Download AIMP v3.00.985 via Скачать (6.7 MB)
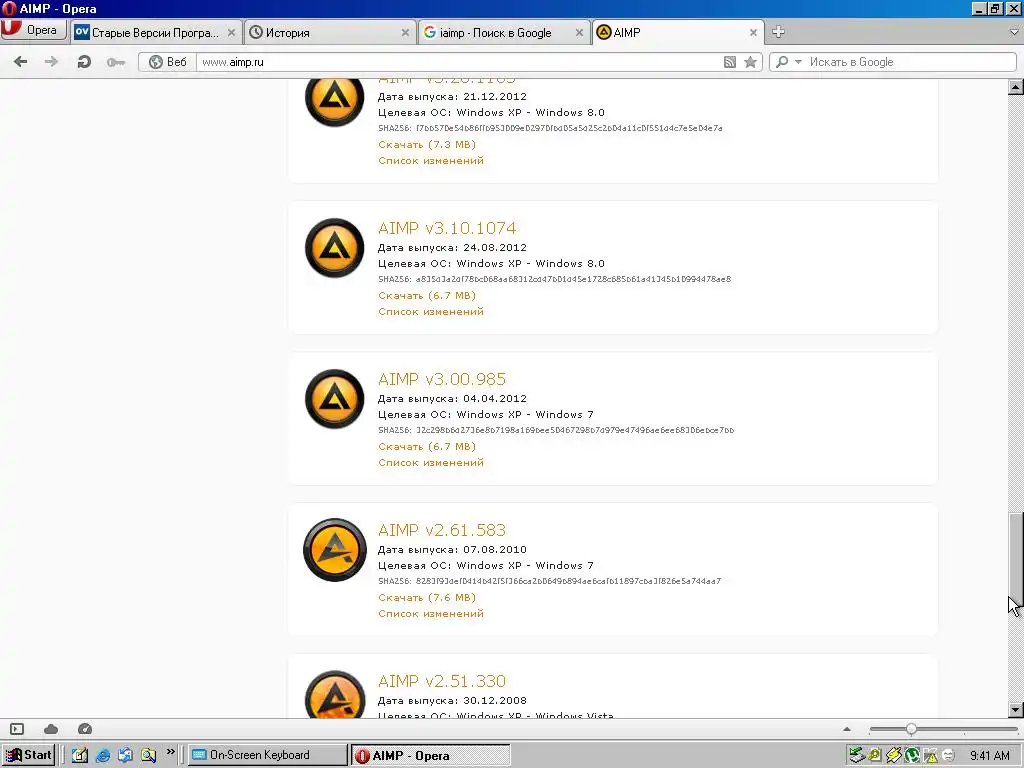Screen dimensions: 1024x768 (x=427, y=447)
